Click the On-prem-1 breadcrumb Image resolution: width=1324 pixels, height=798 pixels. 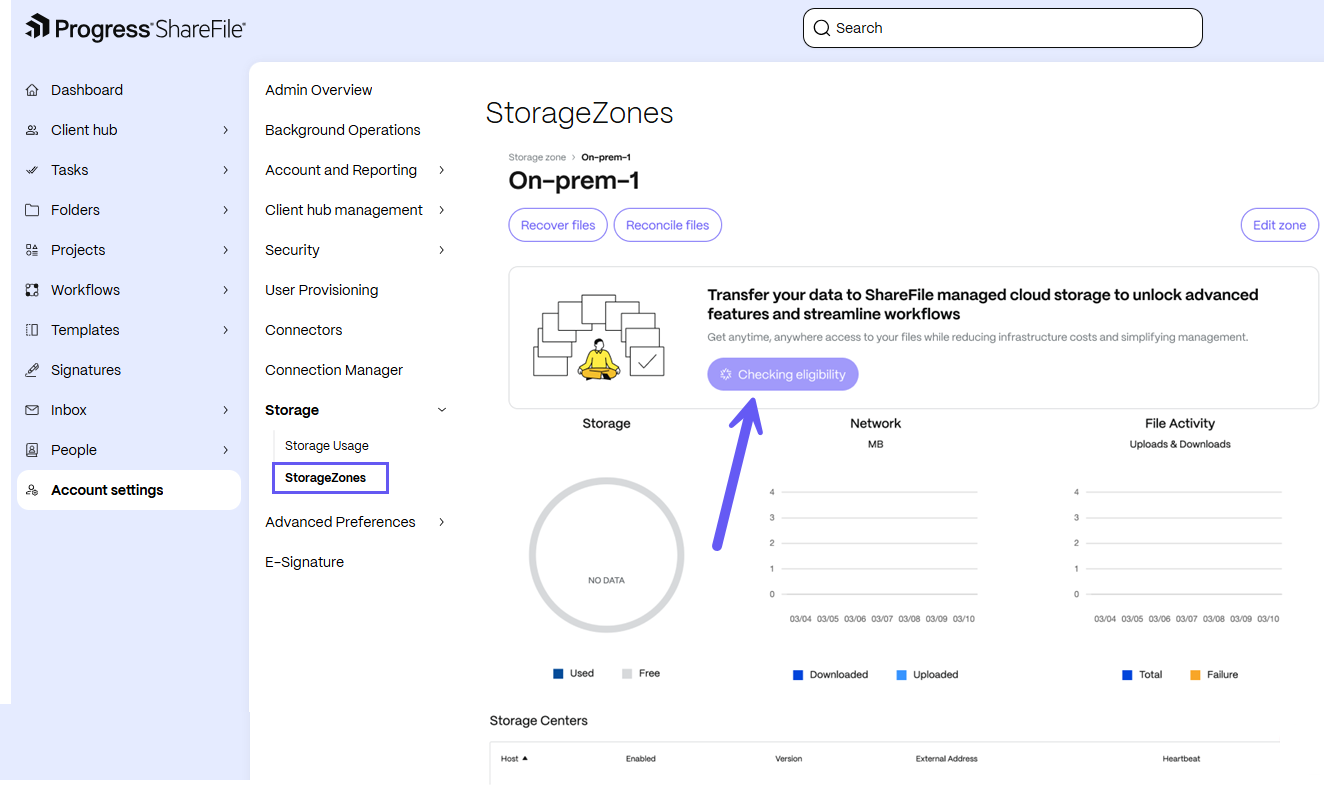[606, 157]
